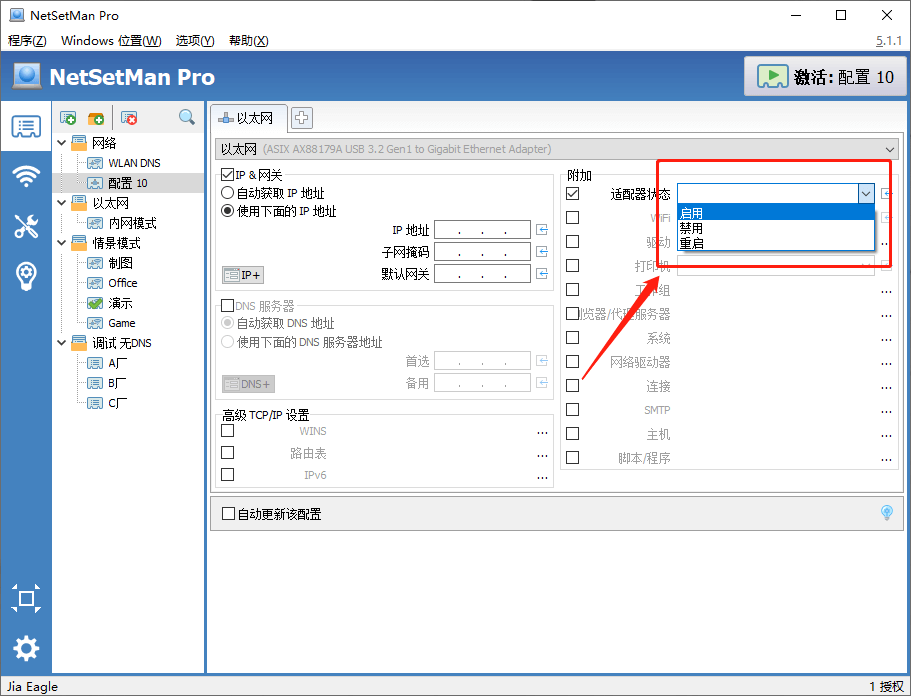Open IPv6 settings with its ellipsis button
This screenshot has height=696, width=911.
542,476
